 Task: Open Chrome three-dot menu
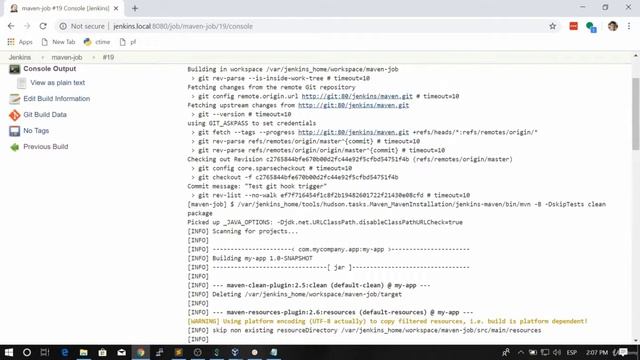pyautogui.click(x=629, y=26)
